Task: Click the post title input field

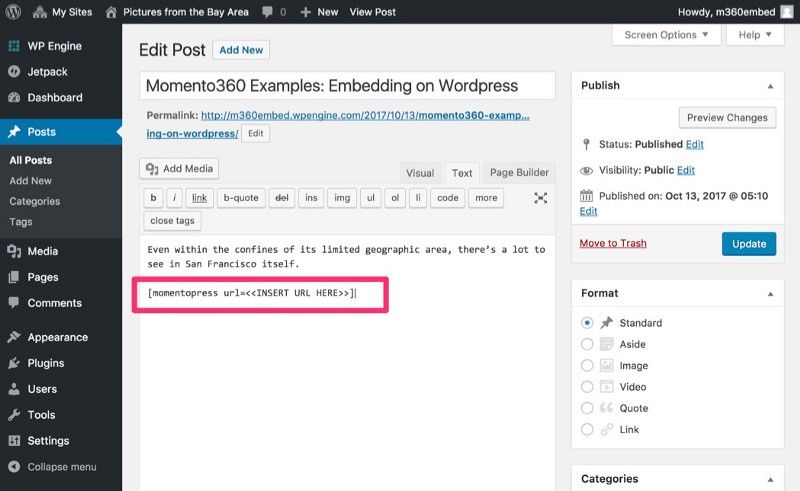Action: pyautogui.click(x=347, y=86)
